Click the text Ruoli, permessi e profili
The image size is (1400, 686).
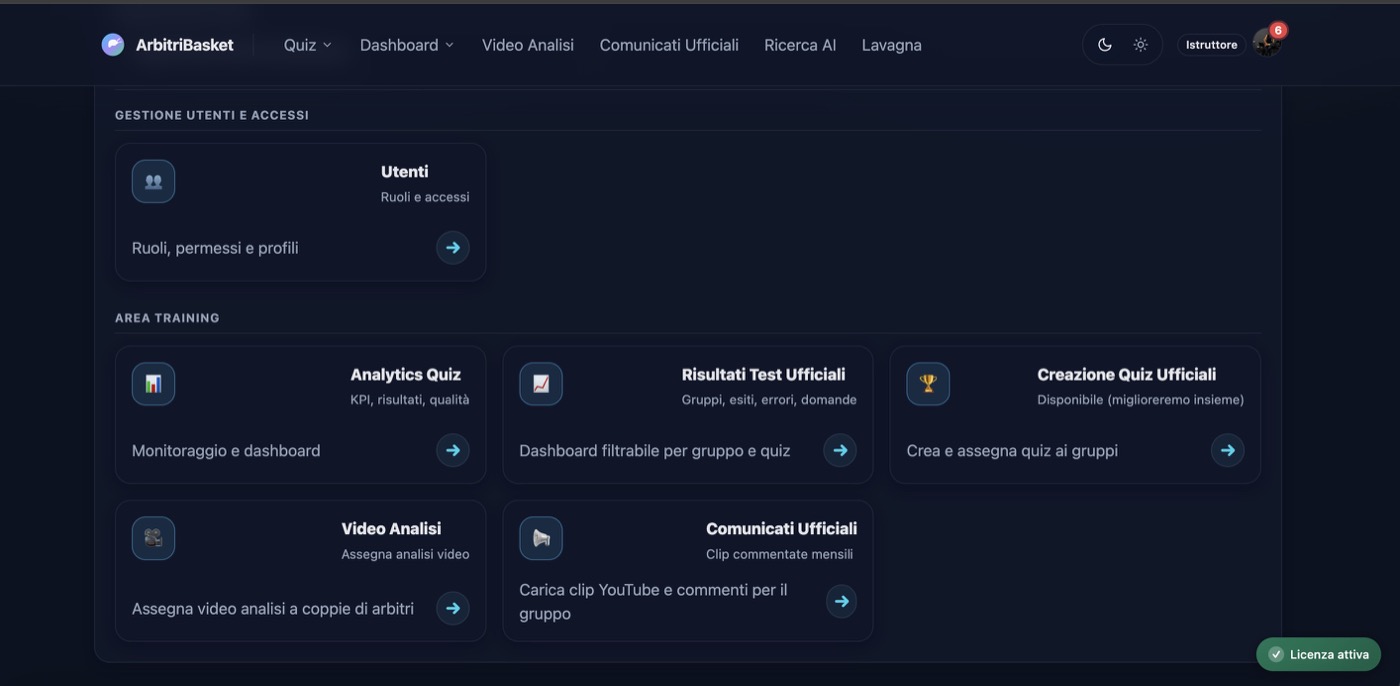(215, 248)
